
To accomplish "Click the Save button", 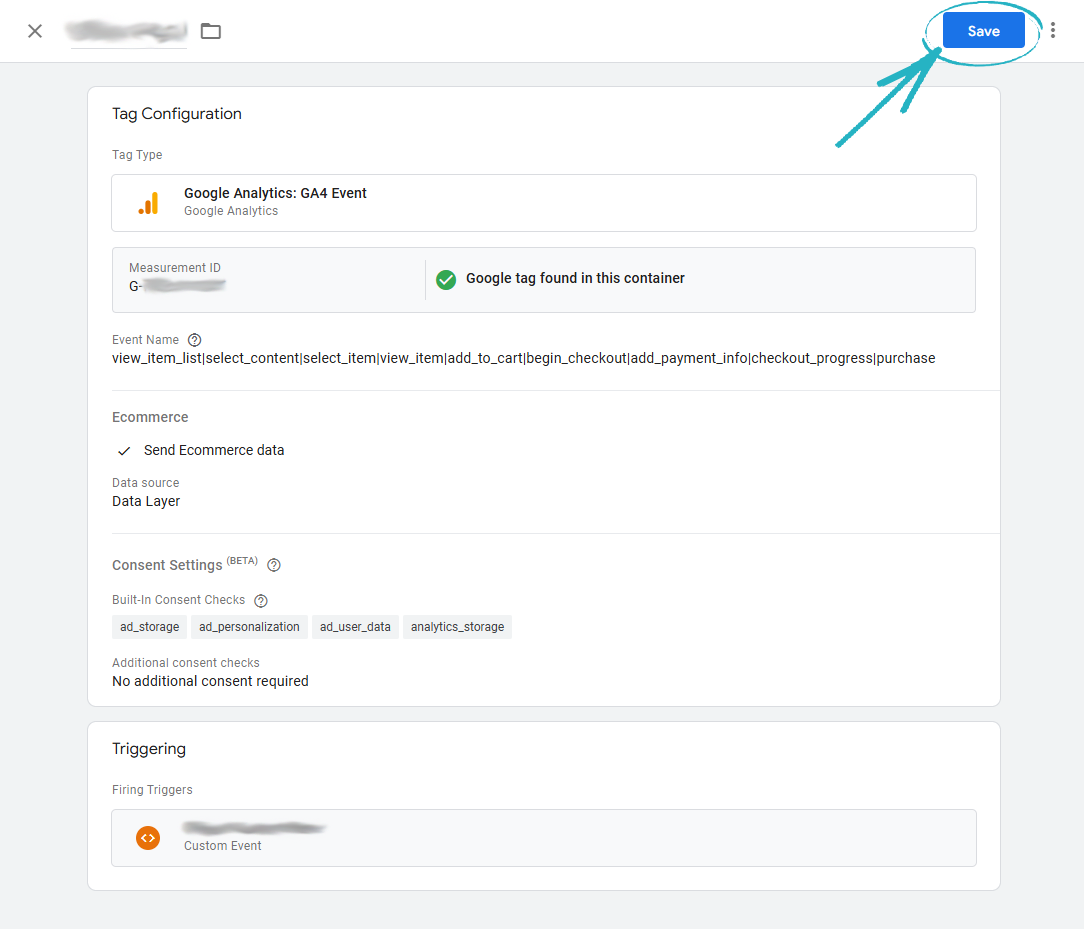I will pos(983,31).
